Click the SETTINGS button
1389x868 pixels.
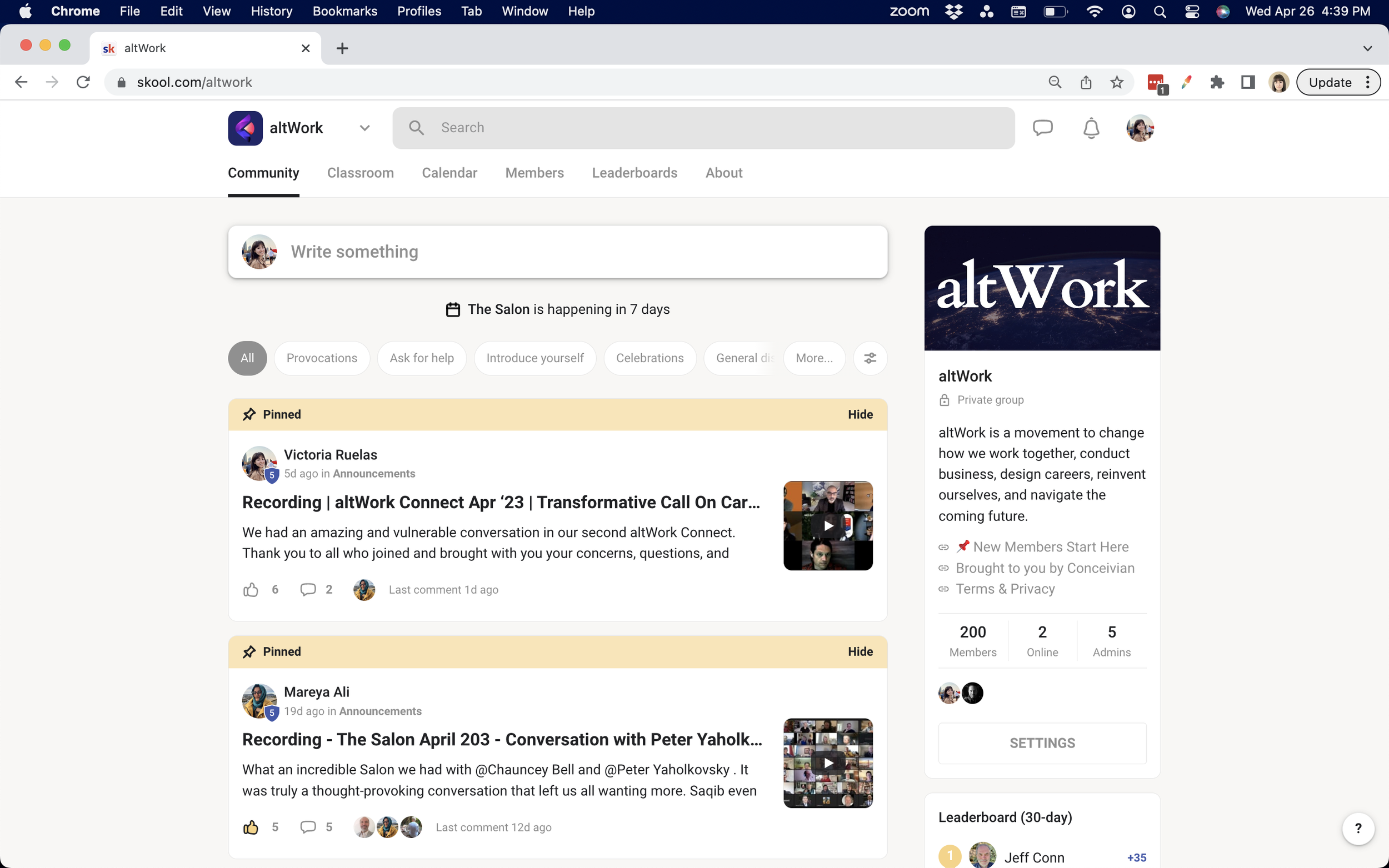(x=1042, y=743)
